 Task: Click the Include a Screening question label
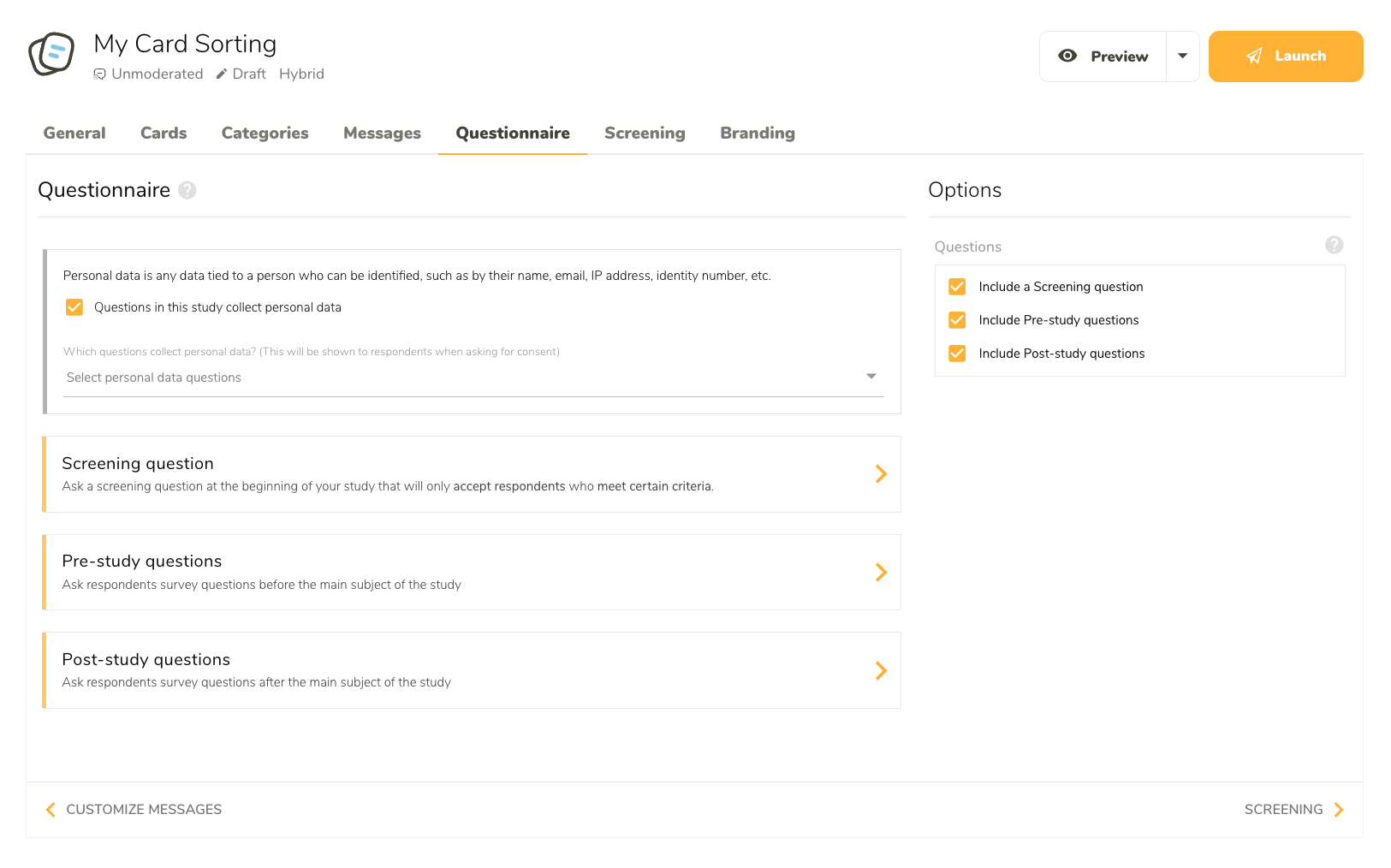[x=1061, y=287]
